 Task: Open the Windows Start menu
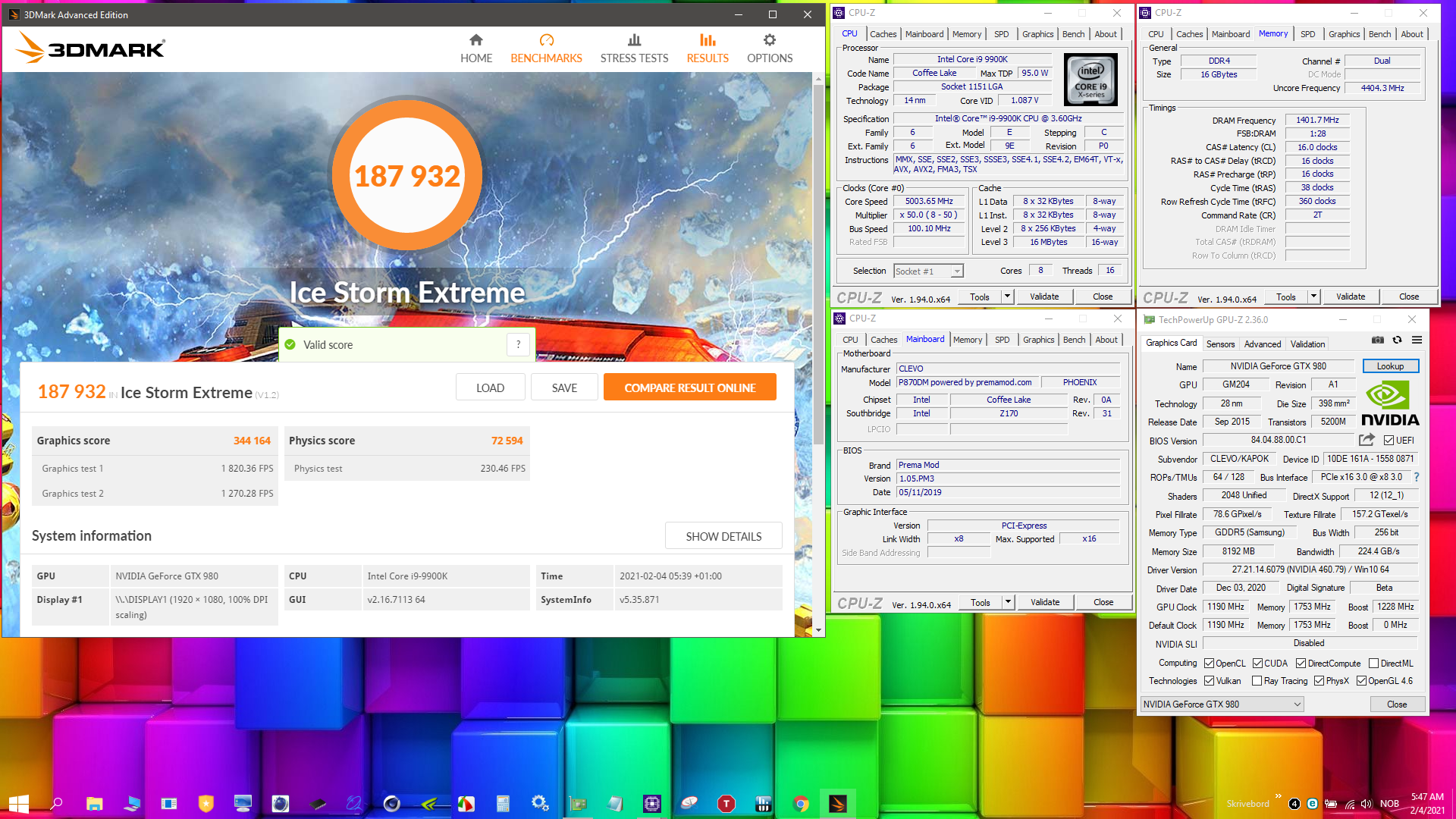coord(18,803)
